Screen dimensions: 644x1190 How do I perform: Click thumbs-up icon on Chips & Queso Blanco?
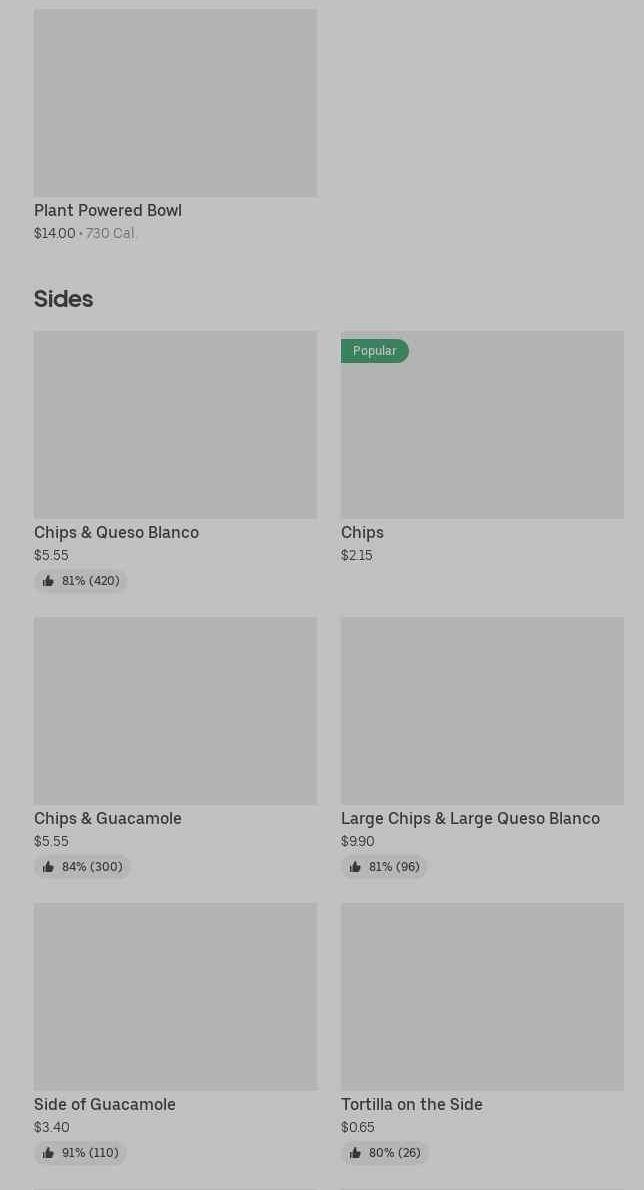point(48,581)
